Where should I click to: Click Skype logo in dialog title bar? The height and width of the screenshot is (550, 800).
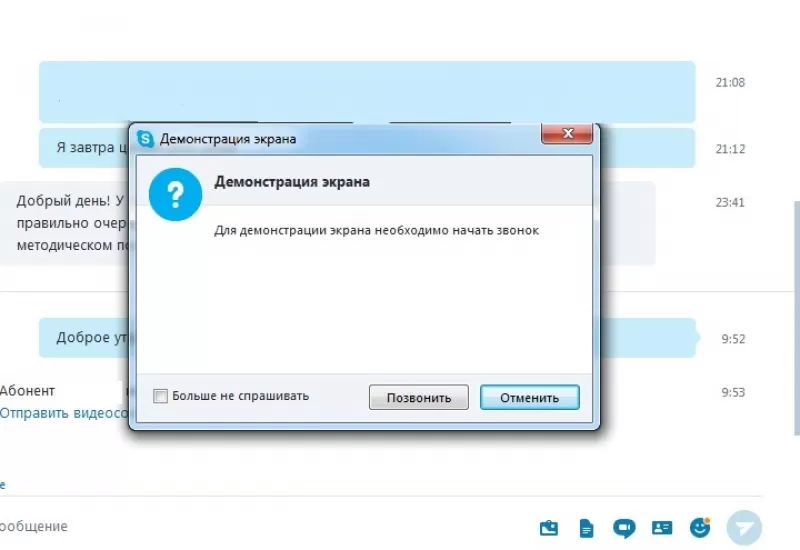(146, 139)
